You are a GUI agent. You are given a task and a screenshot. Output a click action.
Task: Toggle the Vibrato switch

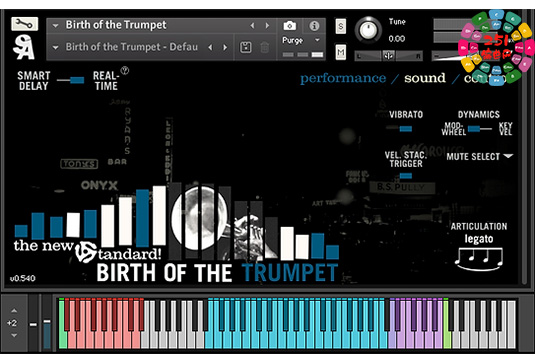(x=399, y=129)
